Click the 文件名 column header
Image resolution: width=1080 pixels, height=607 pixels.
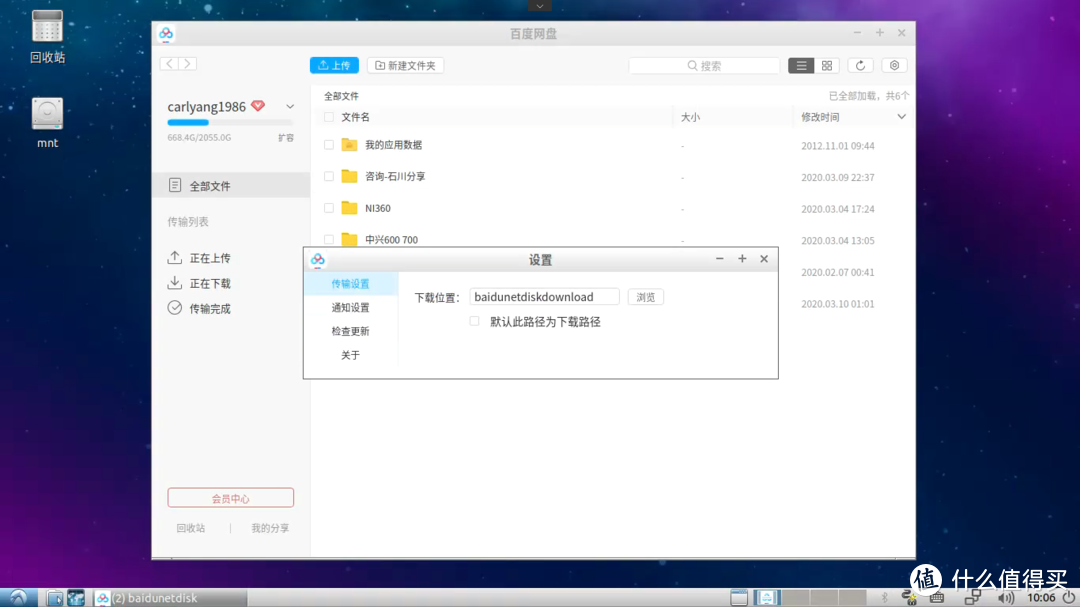click(x=355, y=117)
